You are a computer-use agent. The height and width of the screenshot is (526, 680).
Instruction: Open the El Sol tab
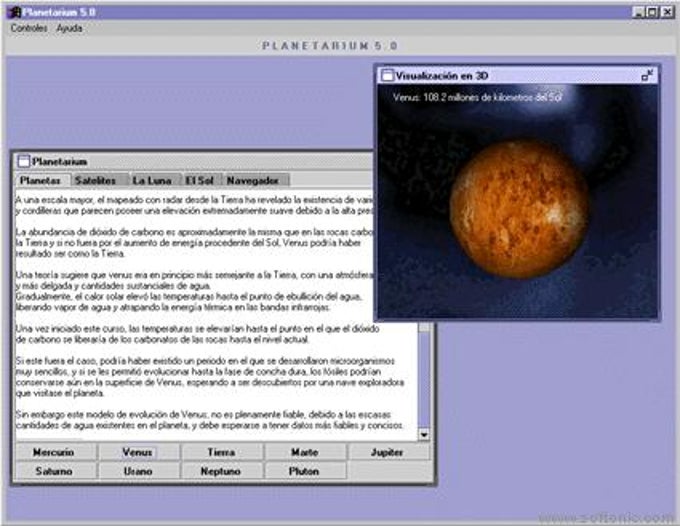[199, 180]
